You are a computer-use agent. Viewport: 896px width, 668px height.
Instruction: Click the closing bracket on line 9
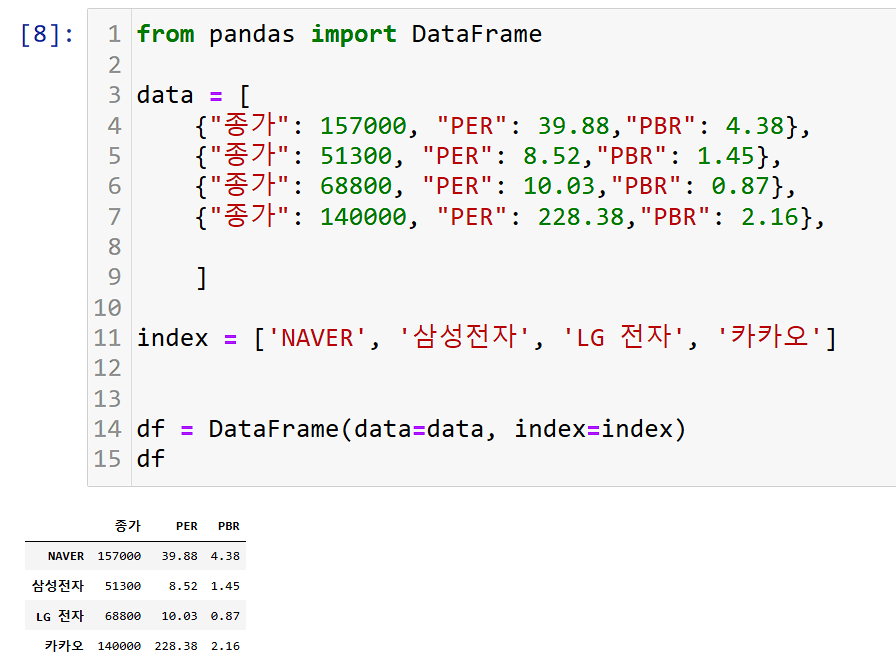click(x=202, y=278)
